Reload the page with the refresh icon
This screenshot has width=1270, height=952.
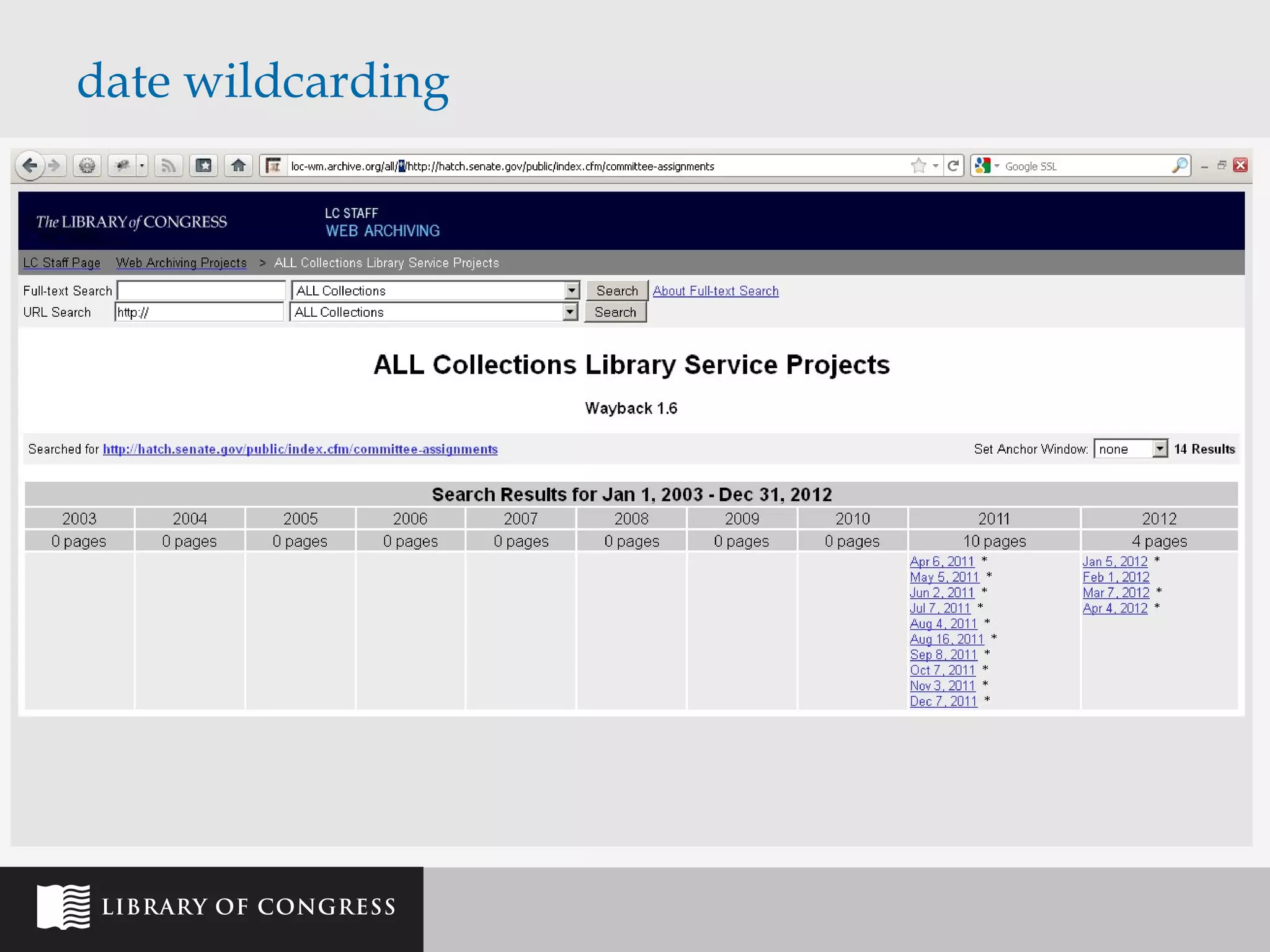coord(954,165)
